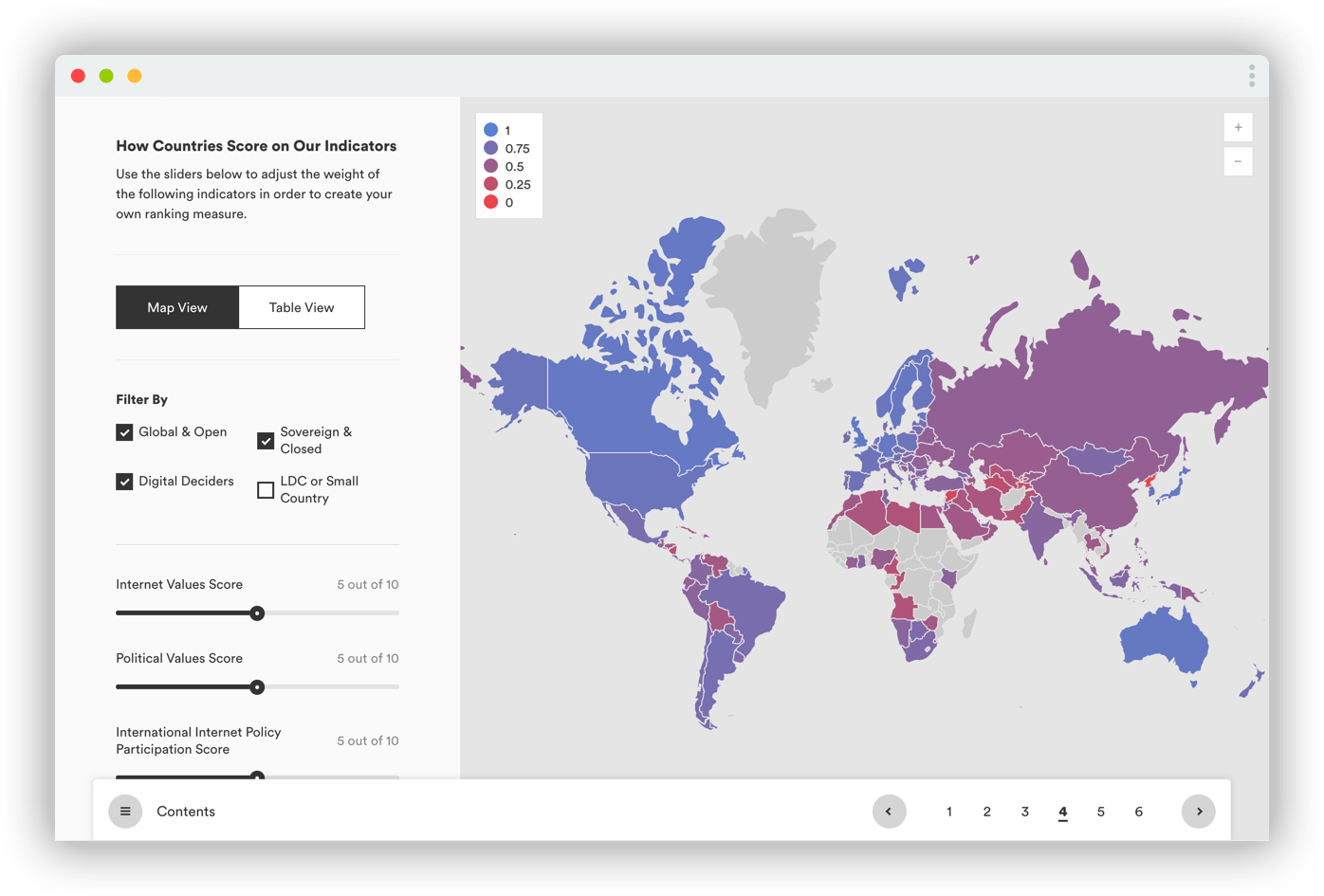Click the Internet Values Score slider handle

tap(257, 613)
